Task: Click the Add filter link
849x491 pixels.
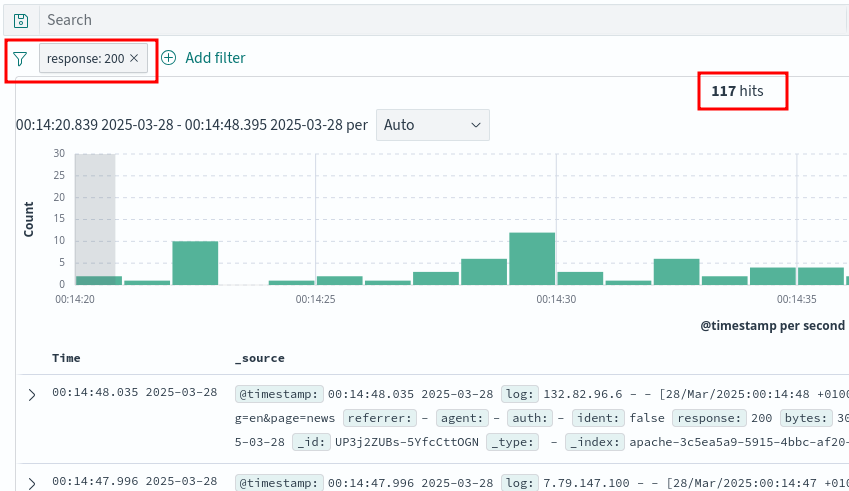Action: [x=215, y=58]
